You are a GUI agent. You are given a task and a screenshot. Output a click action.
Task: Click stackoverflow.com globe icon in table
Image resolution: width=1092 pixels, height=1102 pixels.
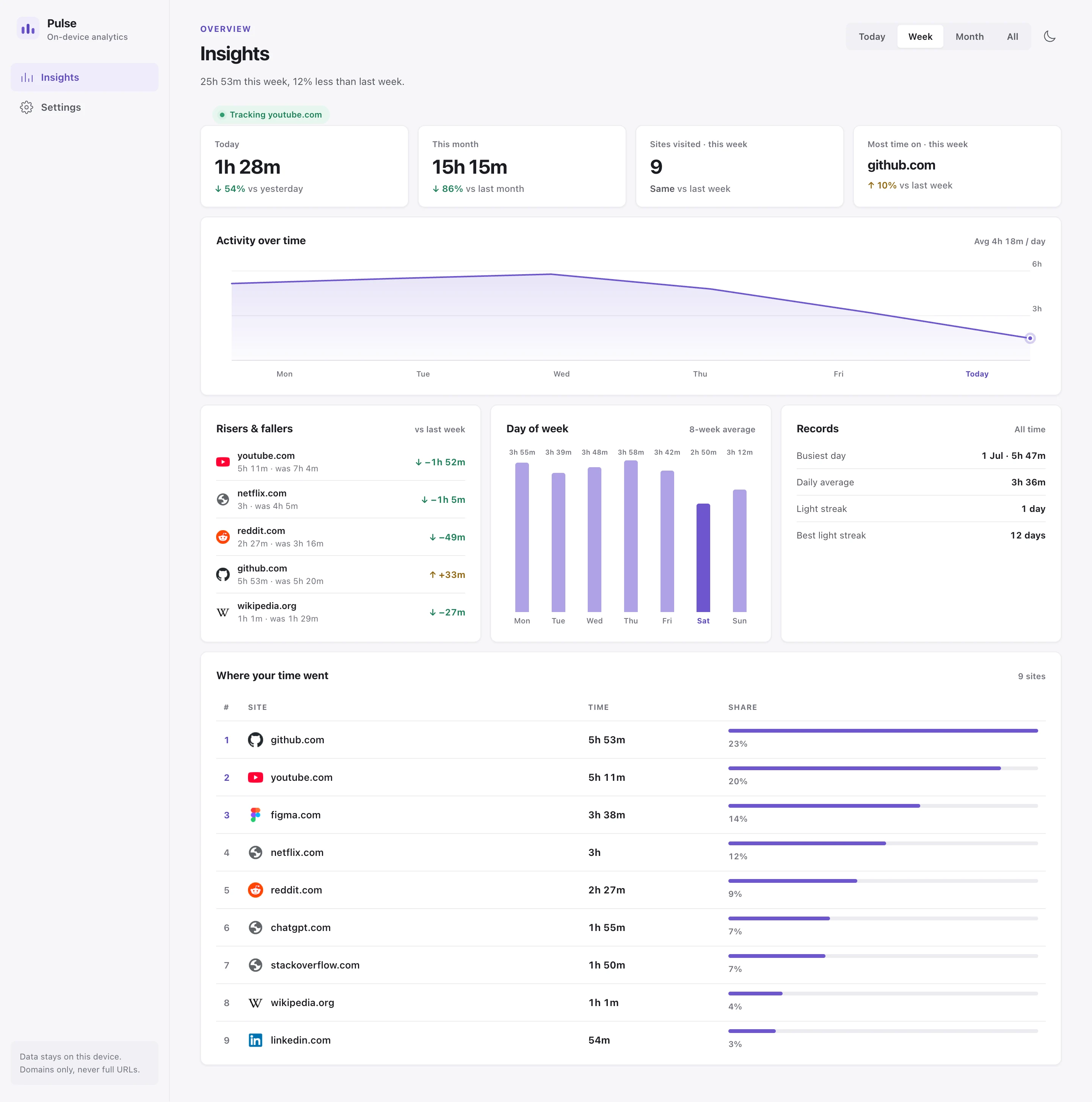256,965
